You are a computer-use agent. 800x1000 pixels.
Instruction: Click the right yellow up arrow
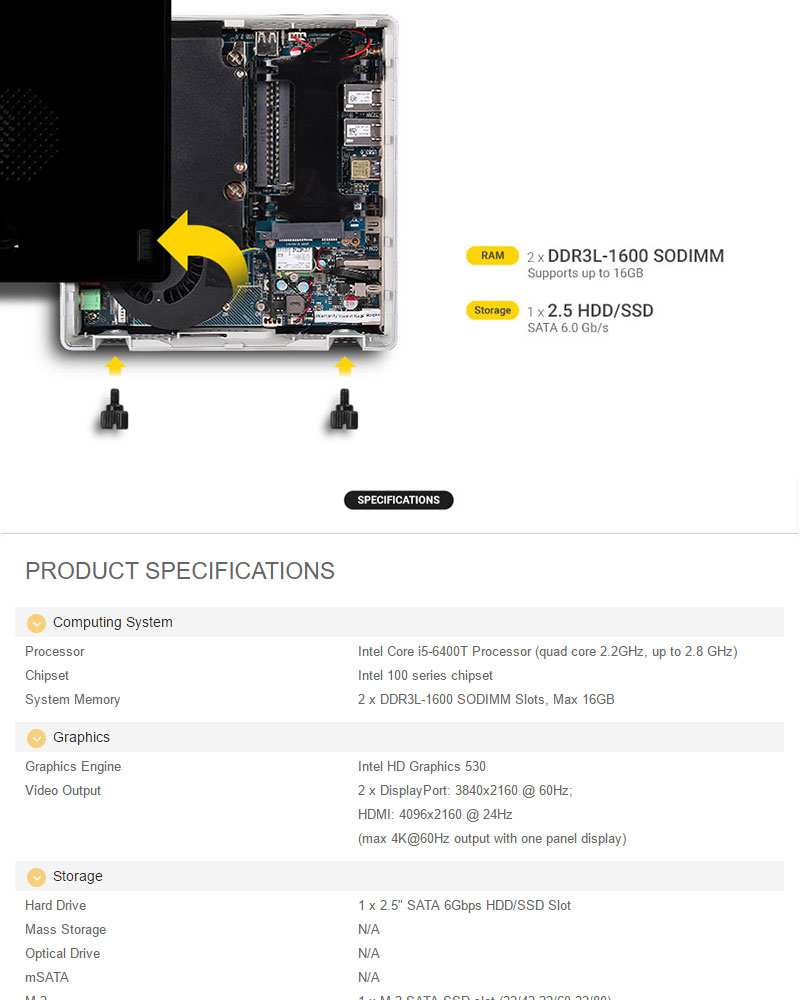coord(344,366)
